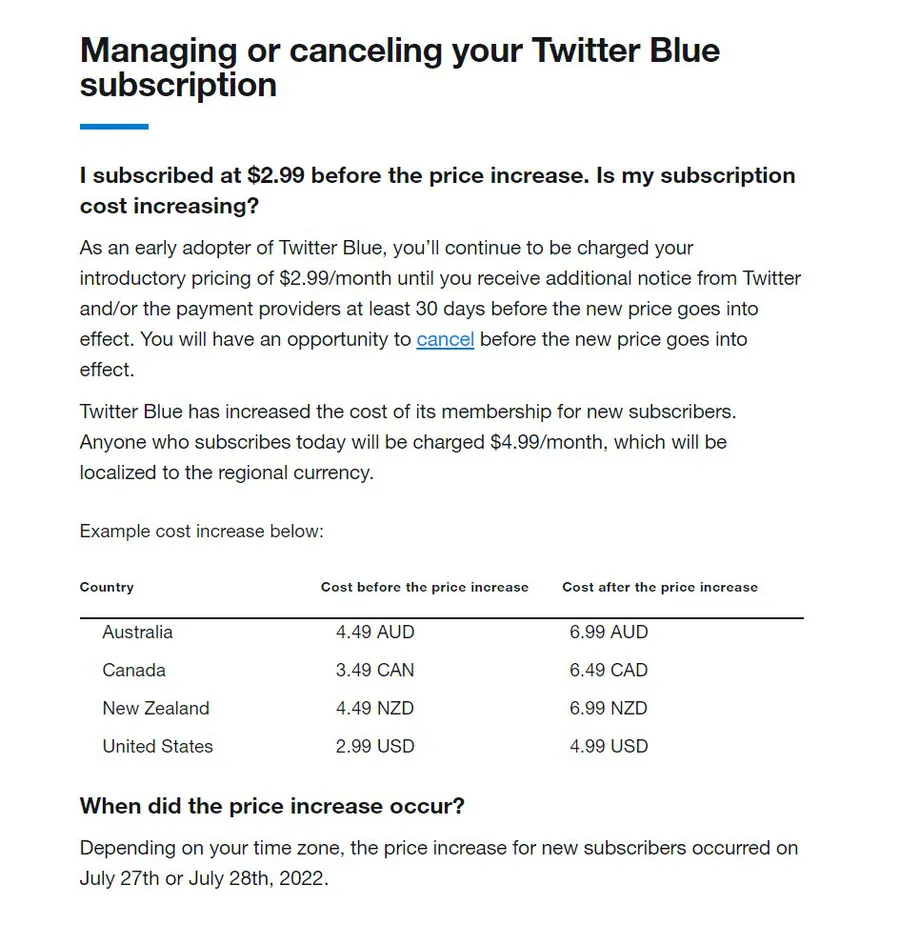
Task: Select the 'Australia' table cell
Action: [x=137, y=632]
